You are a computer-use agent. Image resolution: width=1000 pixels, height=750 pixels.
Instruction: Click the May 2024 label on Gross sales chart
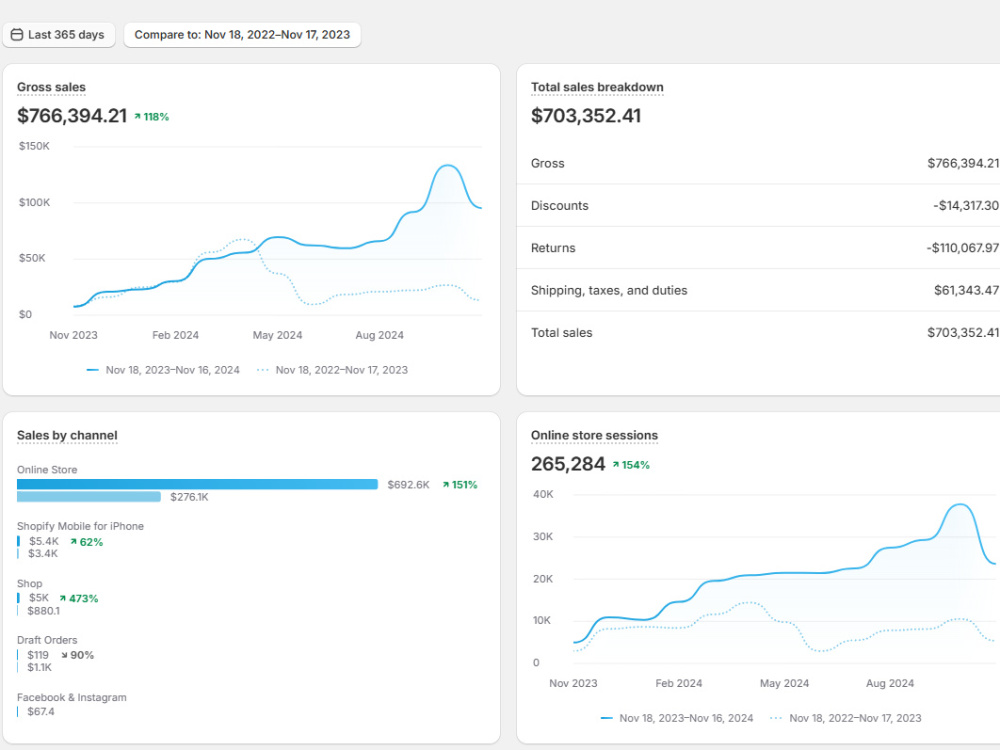click(x=277, y=335)
